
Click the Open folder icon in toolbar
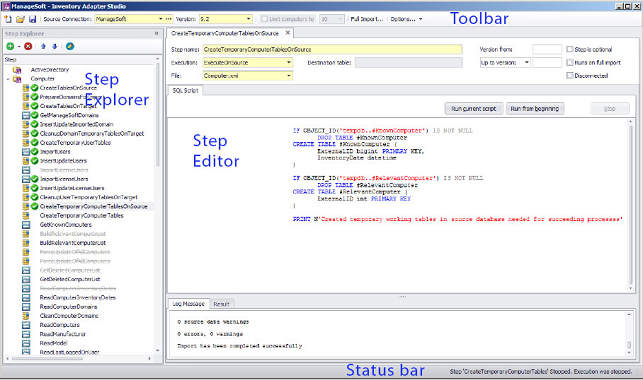pos(20,19)
